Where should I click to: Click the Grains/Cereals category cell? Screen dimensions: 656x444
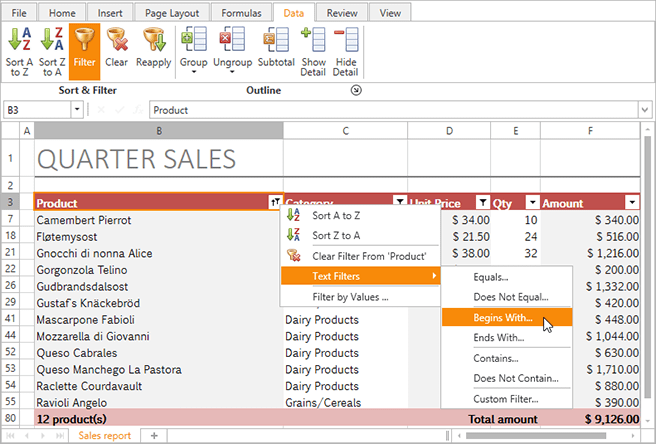pyautogui.click(x=345, y=403)
